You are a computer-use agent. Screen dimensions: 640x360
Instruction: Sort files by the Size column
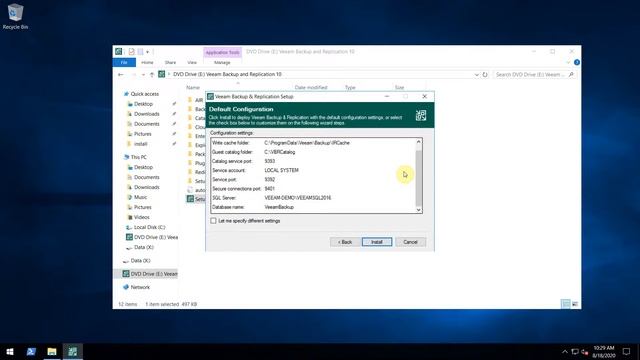click(399, 87)
